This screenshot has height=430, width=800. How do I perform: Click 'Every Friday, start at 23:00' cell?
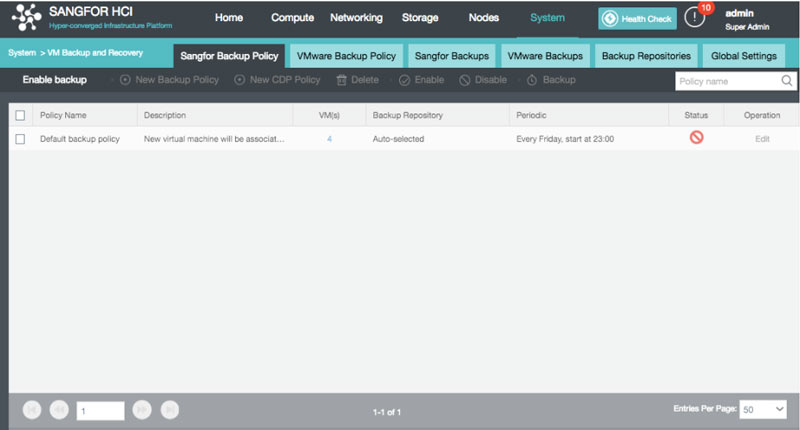tap(565, 139)
